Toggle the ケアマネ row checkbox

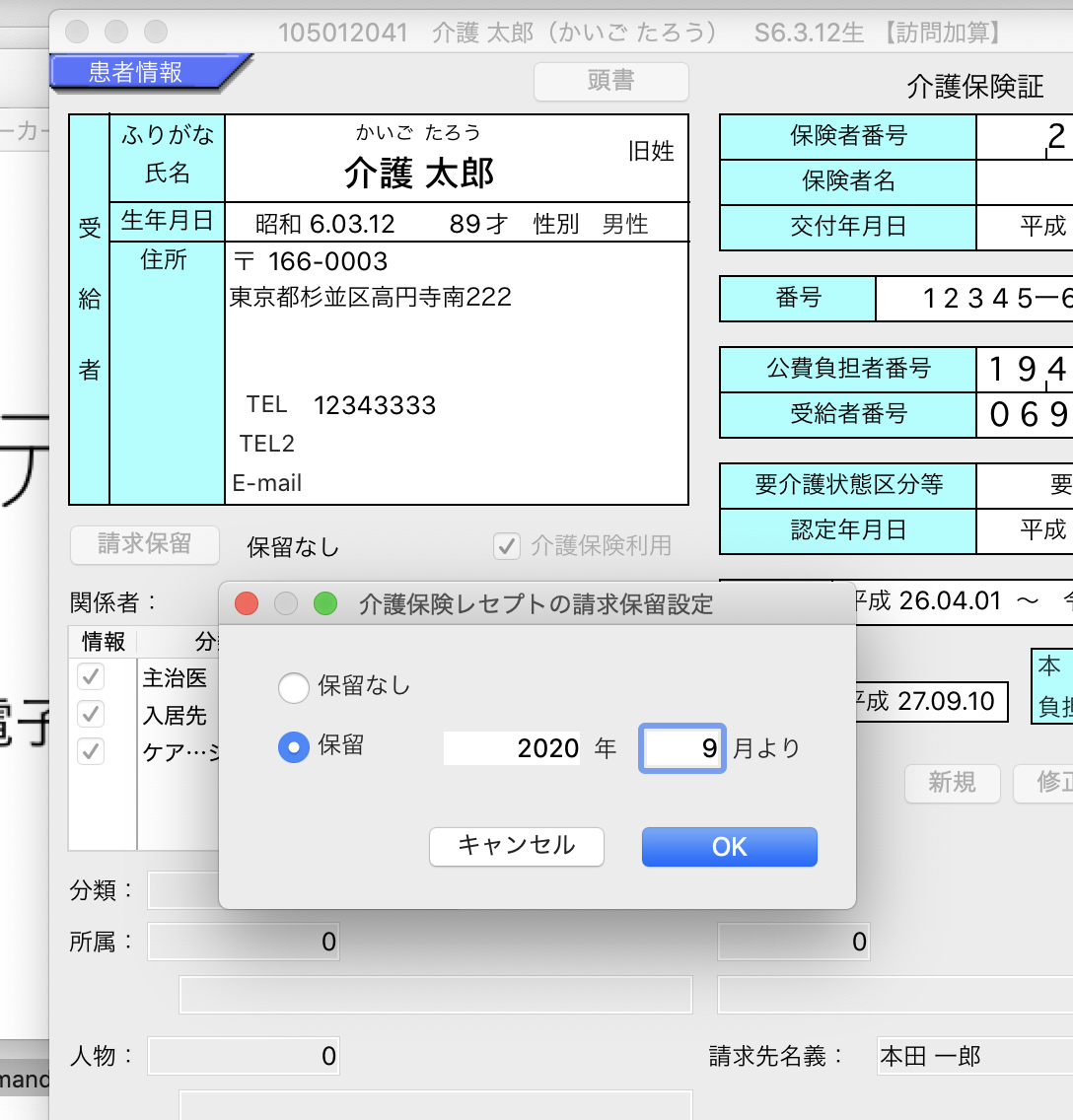tap(91, 751)
